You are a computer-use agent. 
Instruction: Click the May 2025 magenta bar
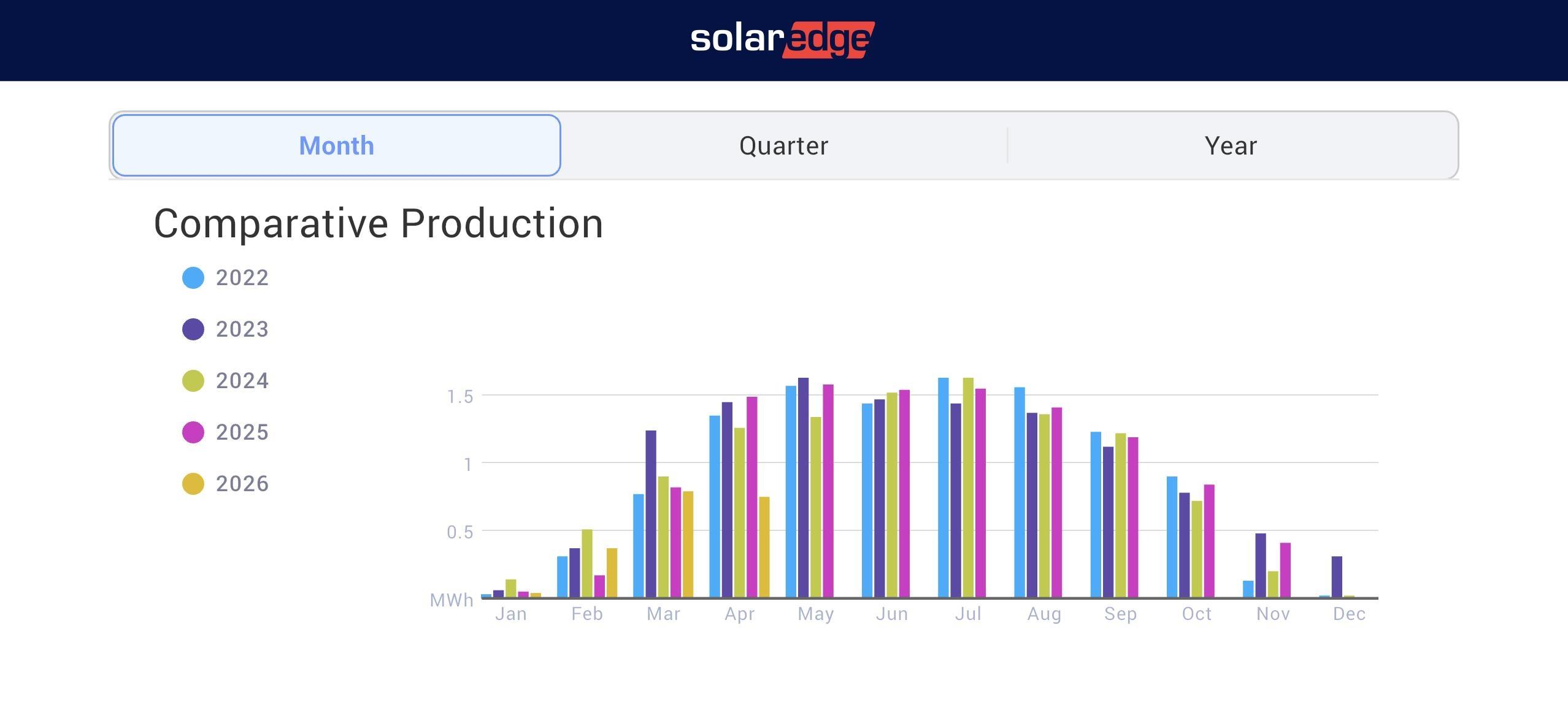pos(828,491)
